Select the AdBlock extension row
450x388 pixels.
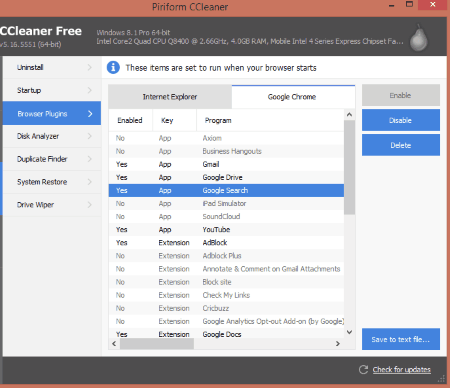226,243
